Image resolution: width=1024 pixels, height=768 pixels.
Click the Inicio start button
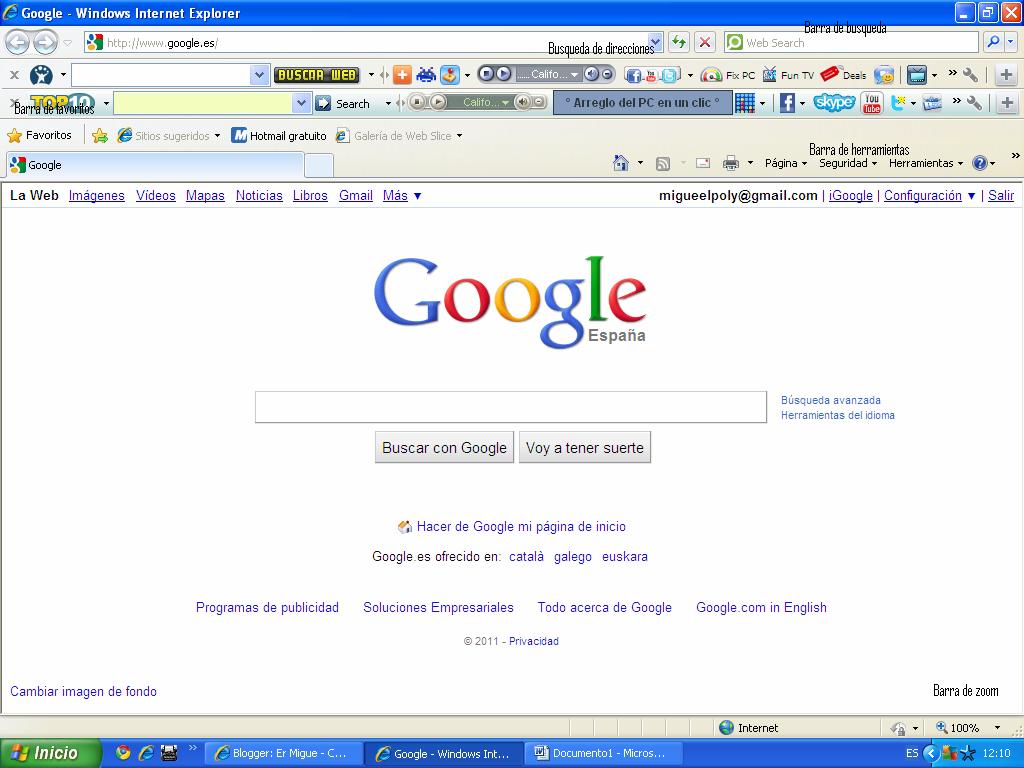point(51,753)
